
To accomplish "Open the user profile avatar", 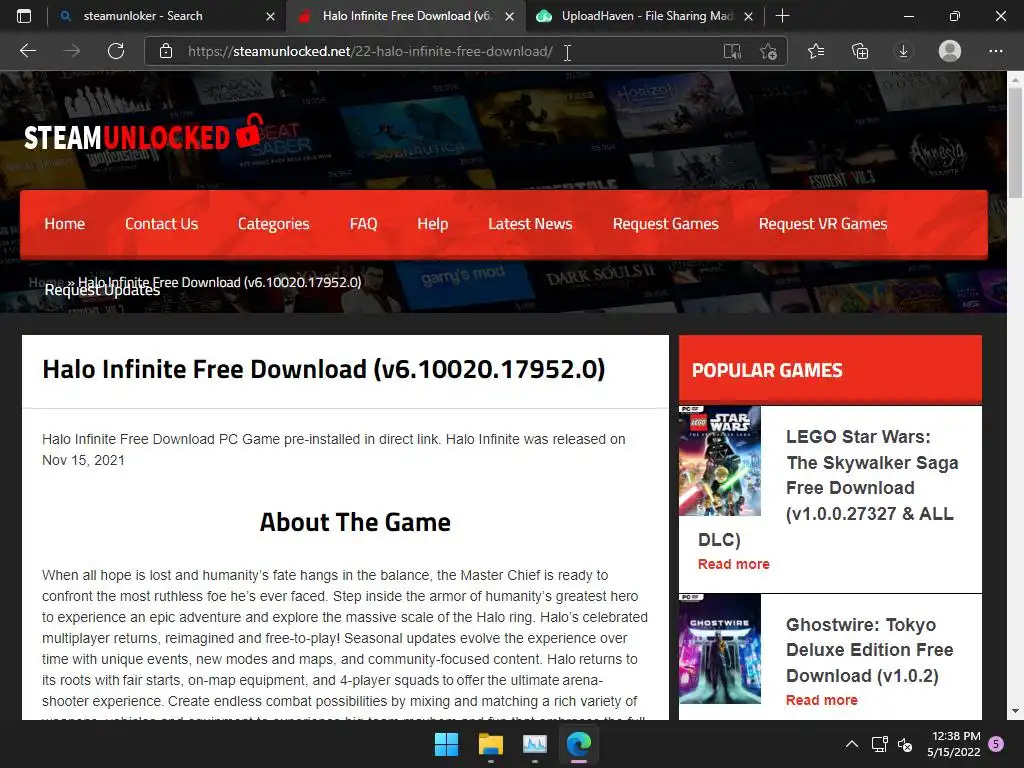I will (950, 51).
